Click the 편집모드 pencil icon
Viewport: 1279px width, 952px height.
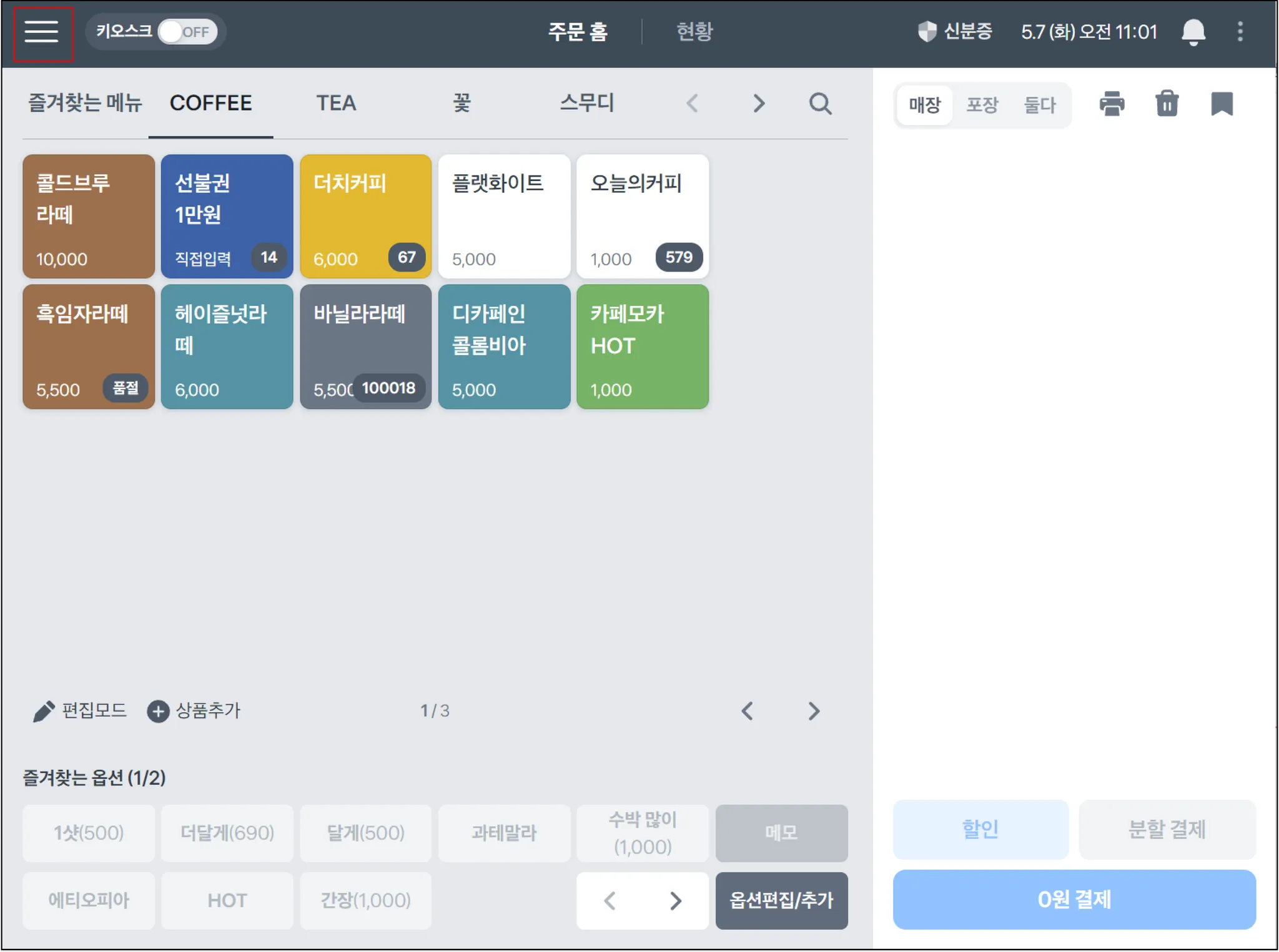44,711
